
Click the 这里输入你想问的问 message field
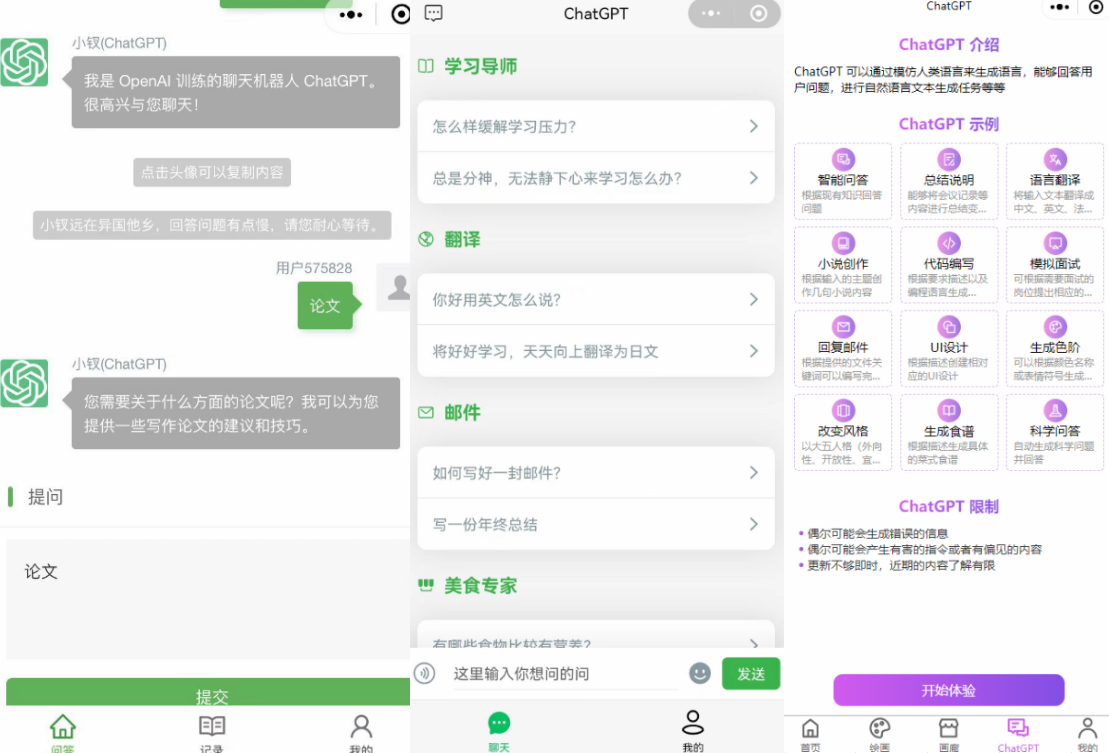point(564,673)
